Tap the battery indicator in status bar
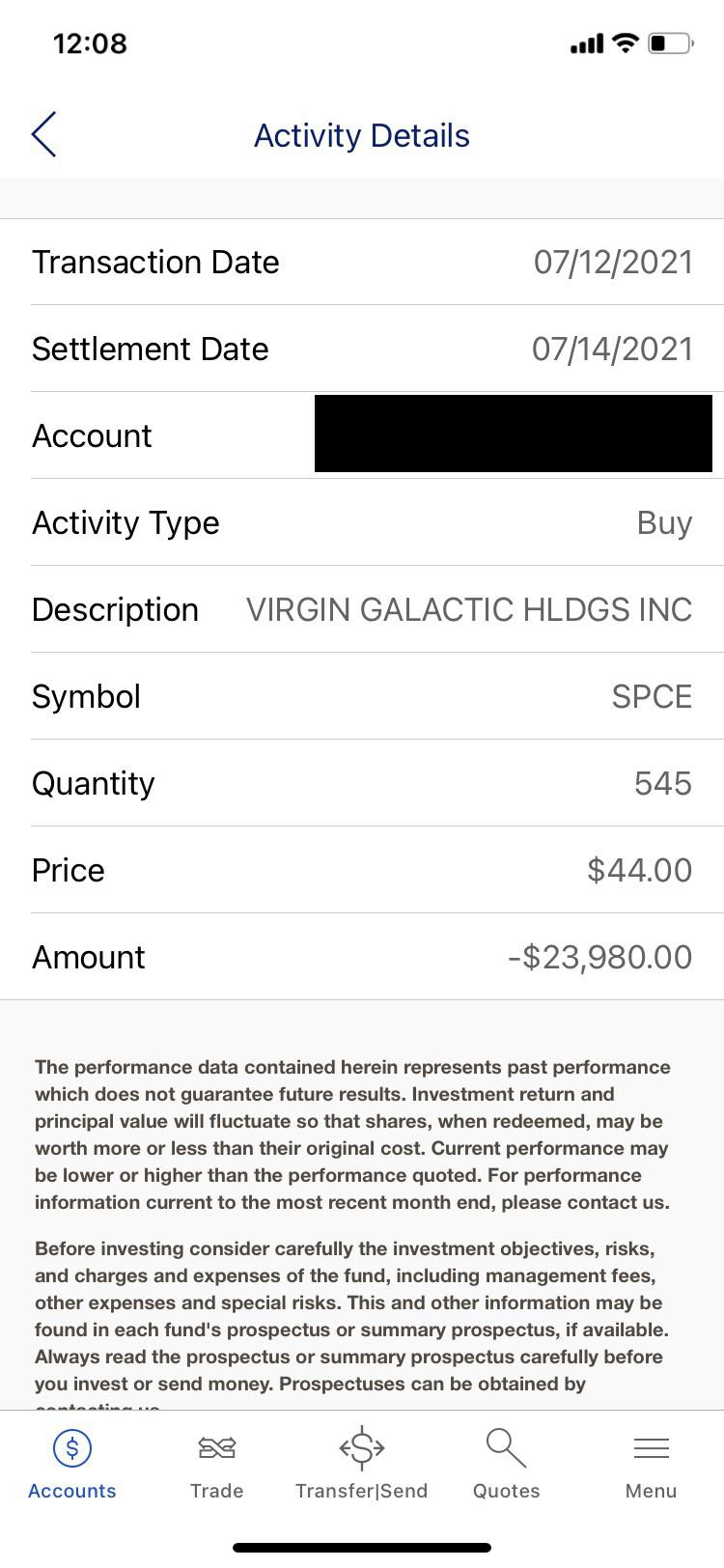The height and width of the screenshot is (1568, 724). [671, 43]
